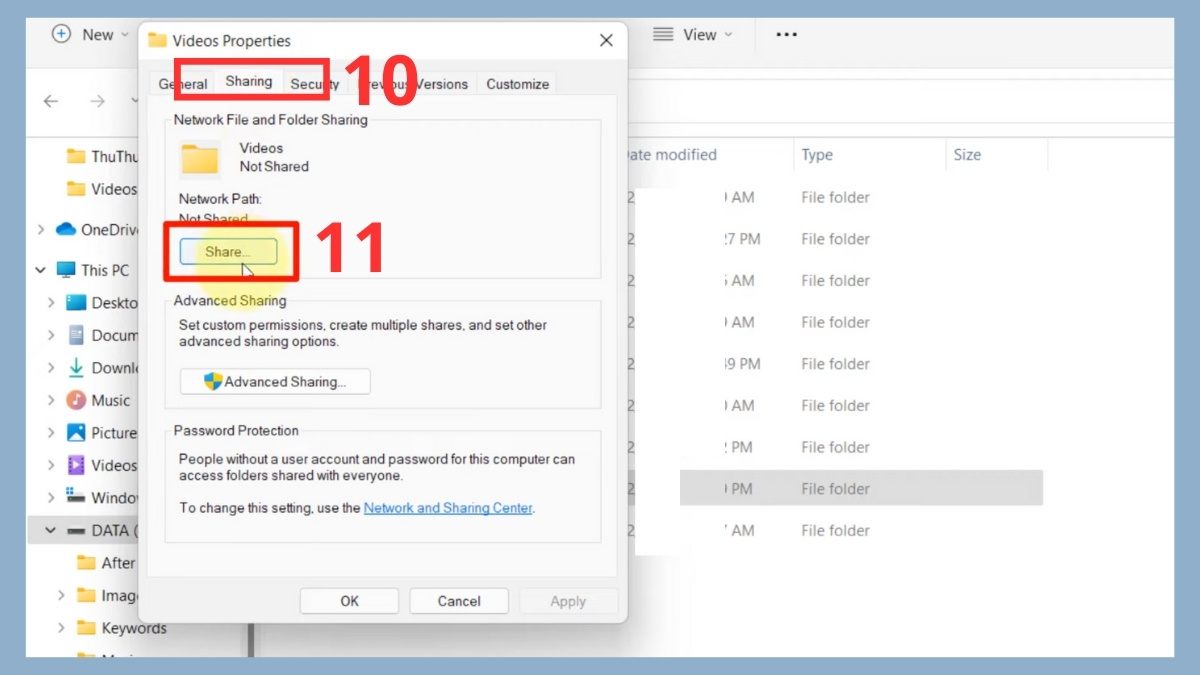Expand the OneDrive tree node

click(40, 230)
